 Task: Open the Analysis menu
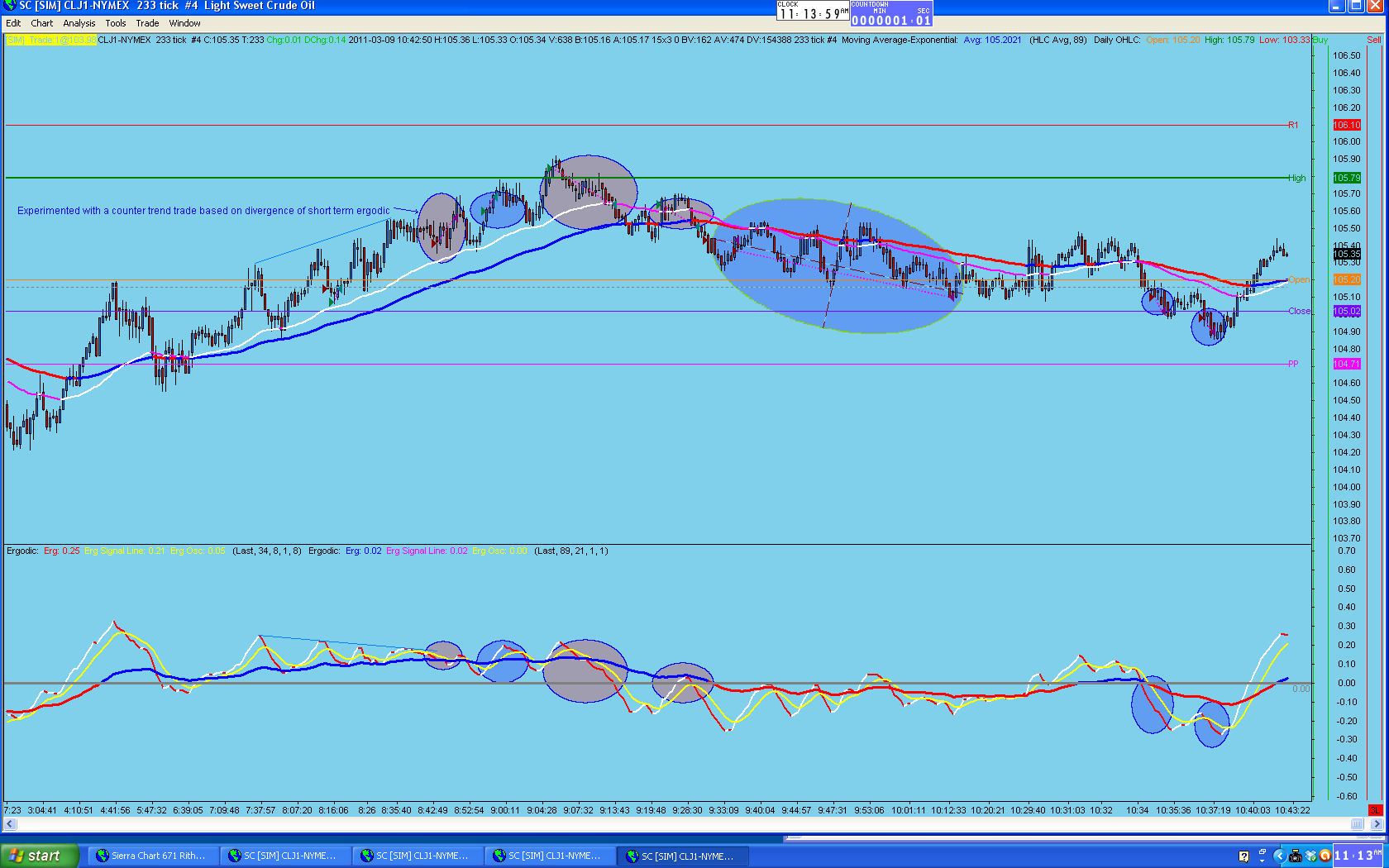(x=79, y=23)
